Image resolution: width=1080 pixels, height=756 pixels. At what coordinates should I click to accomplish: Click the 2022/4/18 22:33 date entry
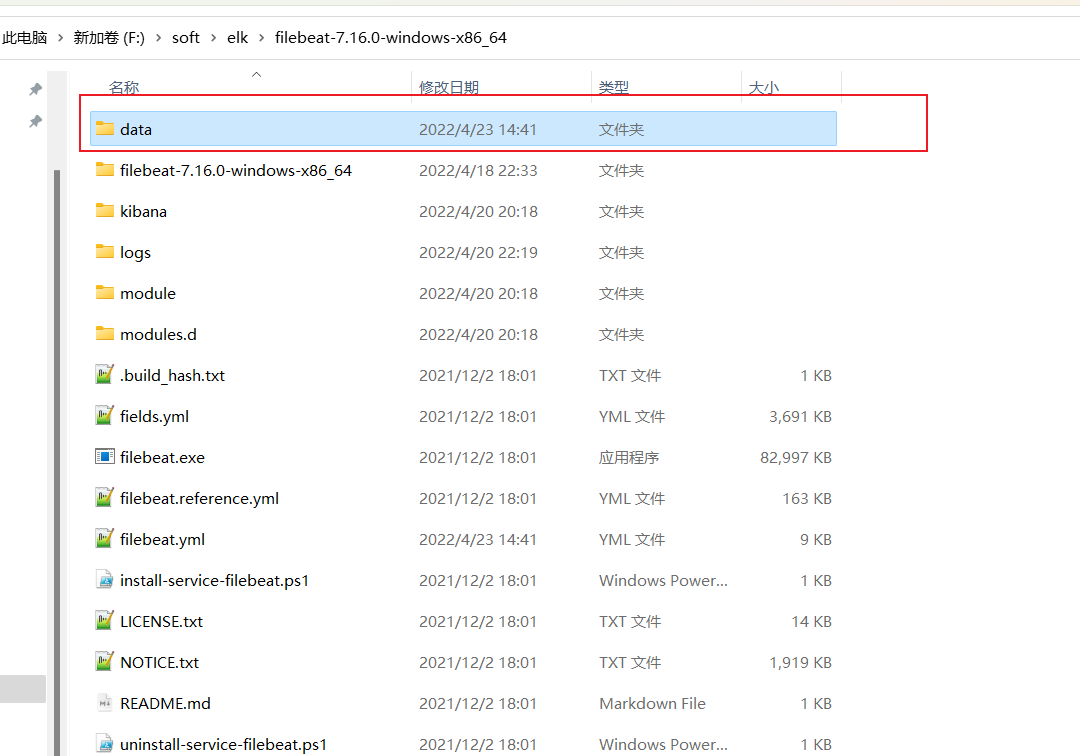click(x=478, y=171)
